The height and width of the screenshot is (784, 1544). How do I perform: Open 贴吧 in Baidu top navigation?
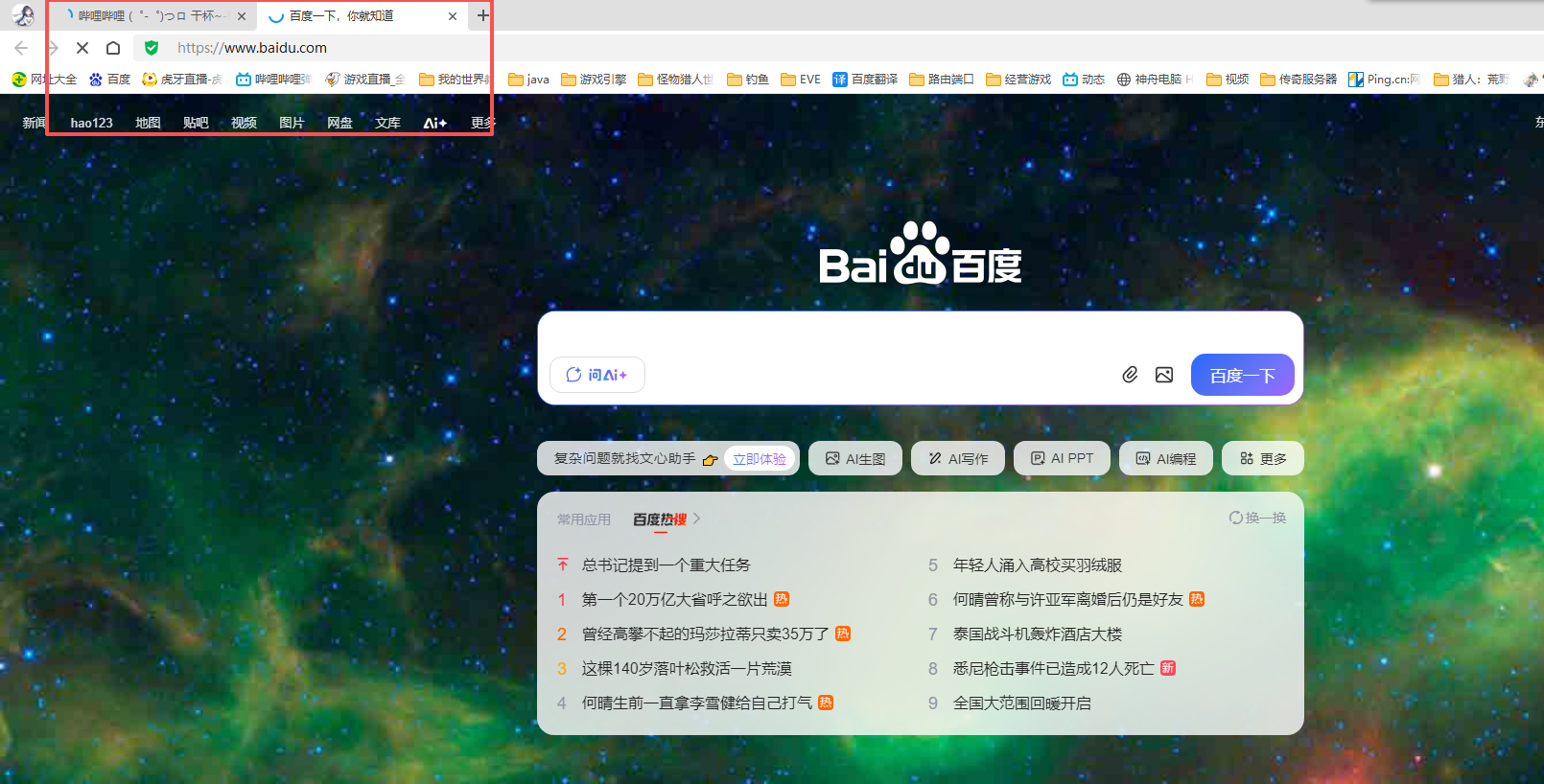(196, 123)
